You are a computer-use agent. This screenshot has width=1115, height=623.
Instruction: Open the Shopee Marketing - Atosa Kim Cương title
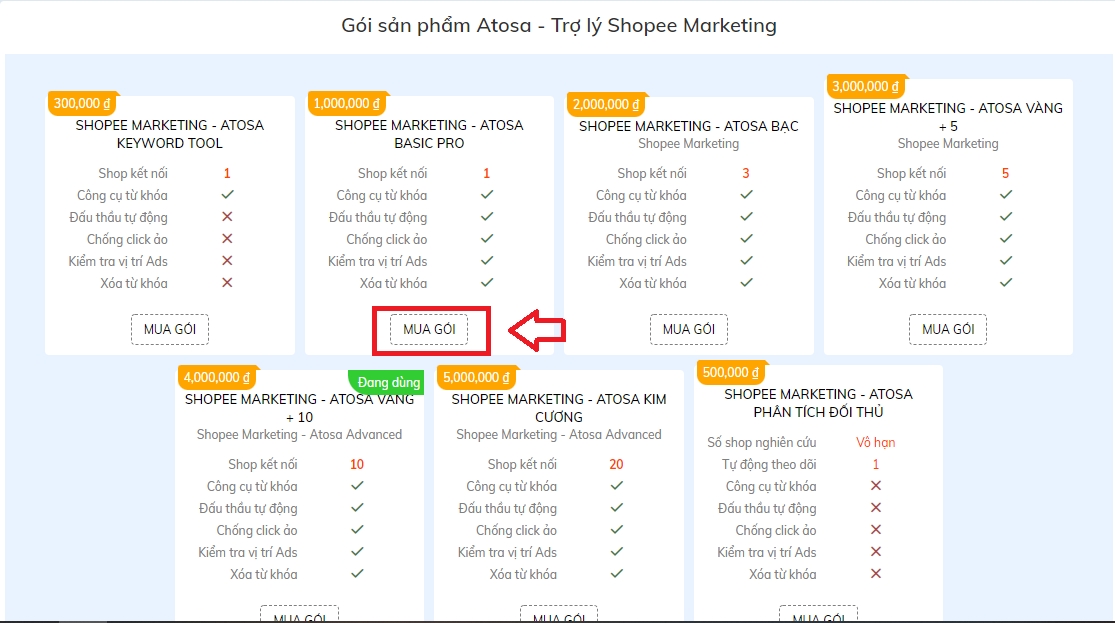(558, 408)
